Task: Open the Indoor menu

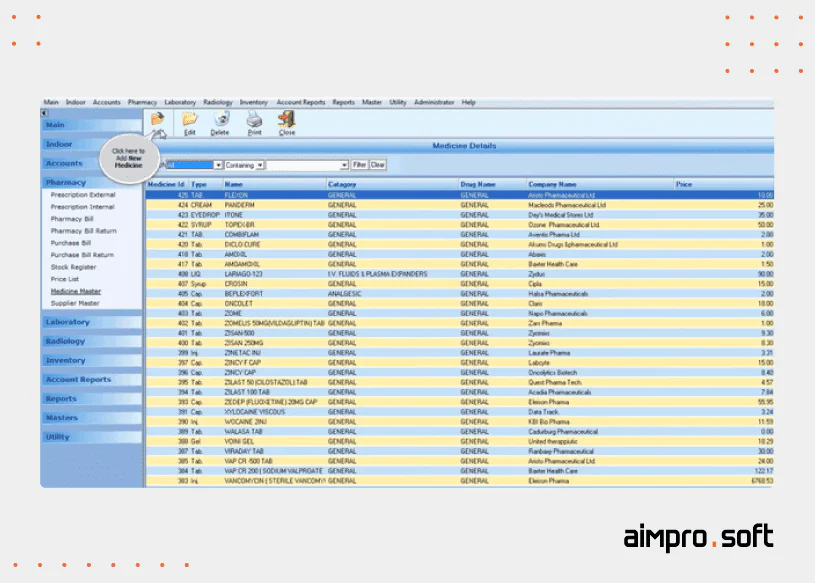Action: pos(75,102)
